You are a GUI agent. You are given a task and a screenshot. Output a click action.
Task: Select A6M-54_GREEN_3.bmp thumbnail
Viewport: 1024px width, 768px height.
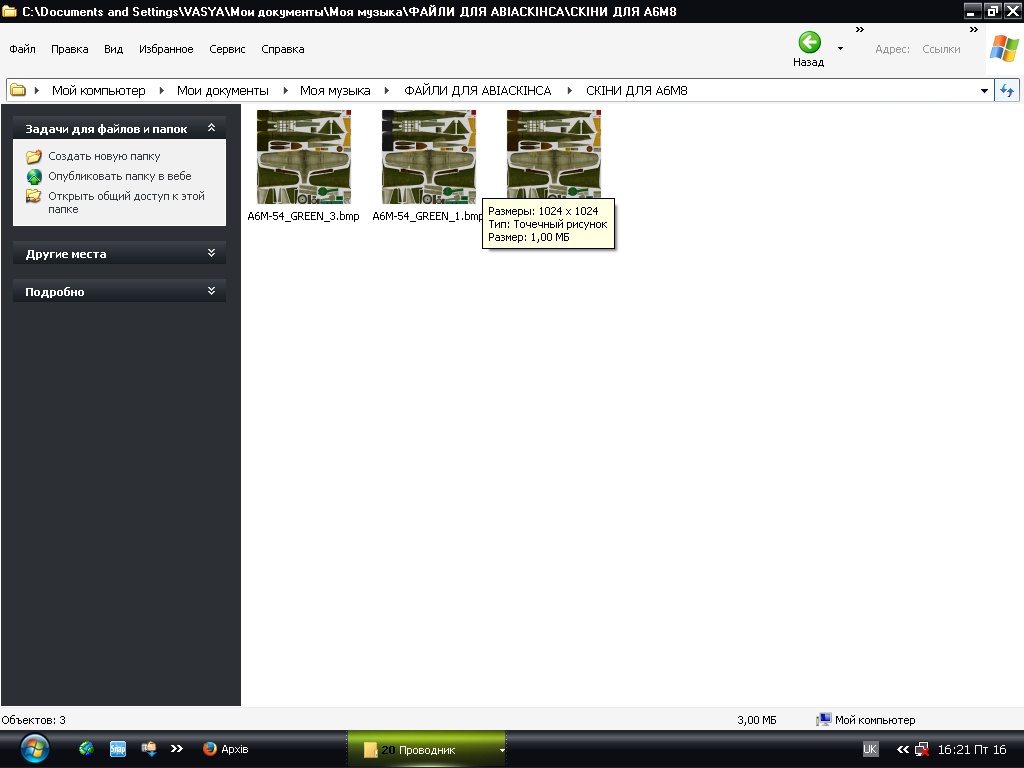tap(304, 157)
